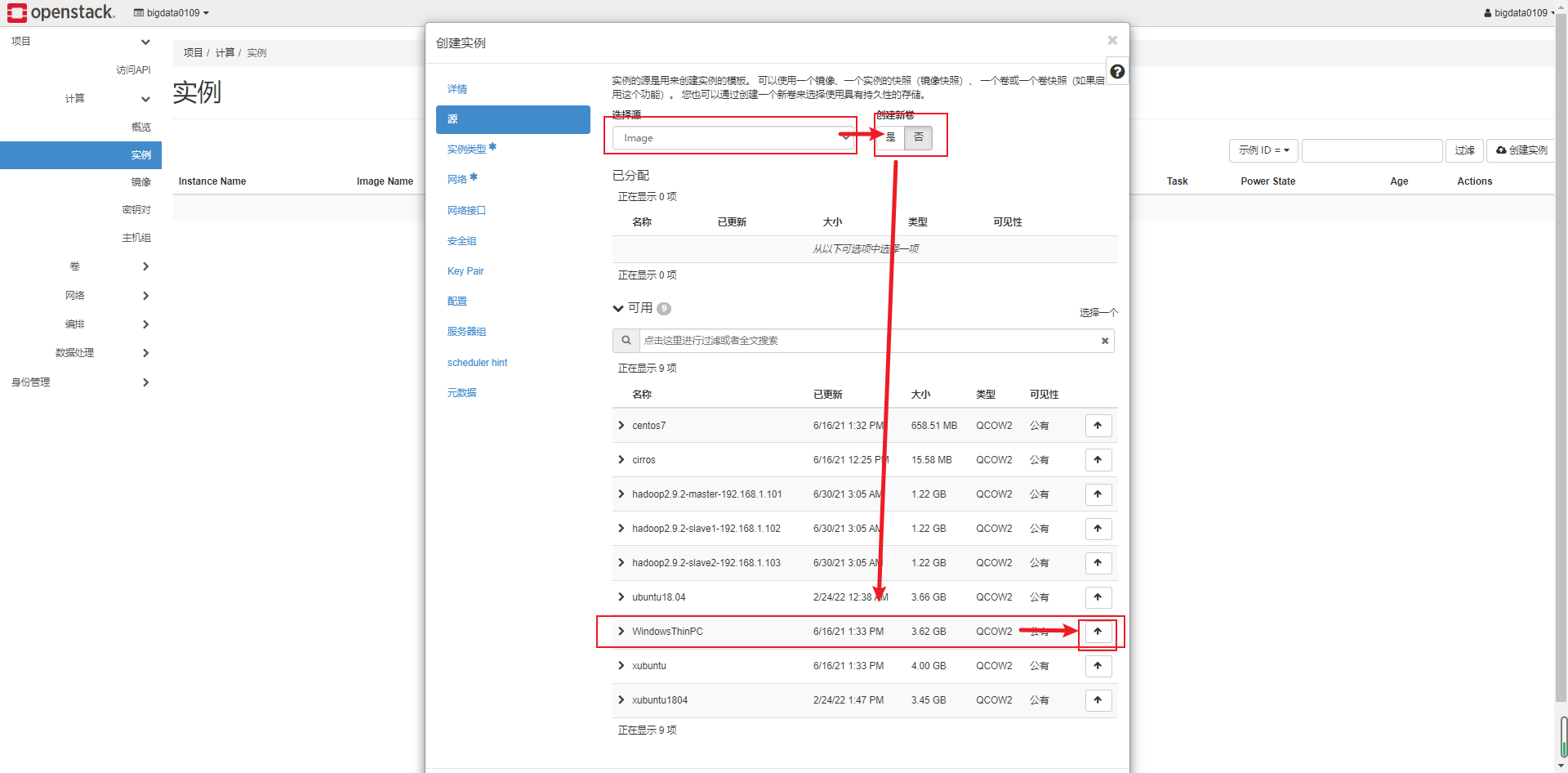Close the Create Instance dialog
The height and width of the screenshot is (773, 1568).
pyautogui.click(x=1112, y=40)
